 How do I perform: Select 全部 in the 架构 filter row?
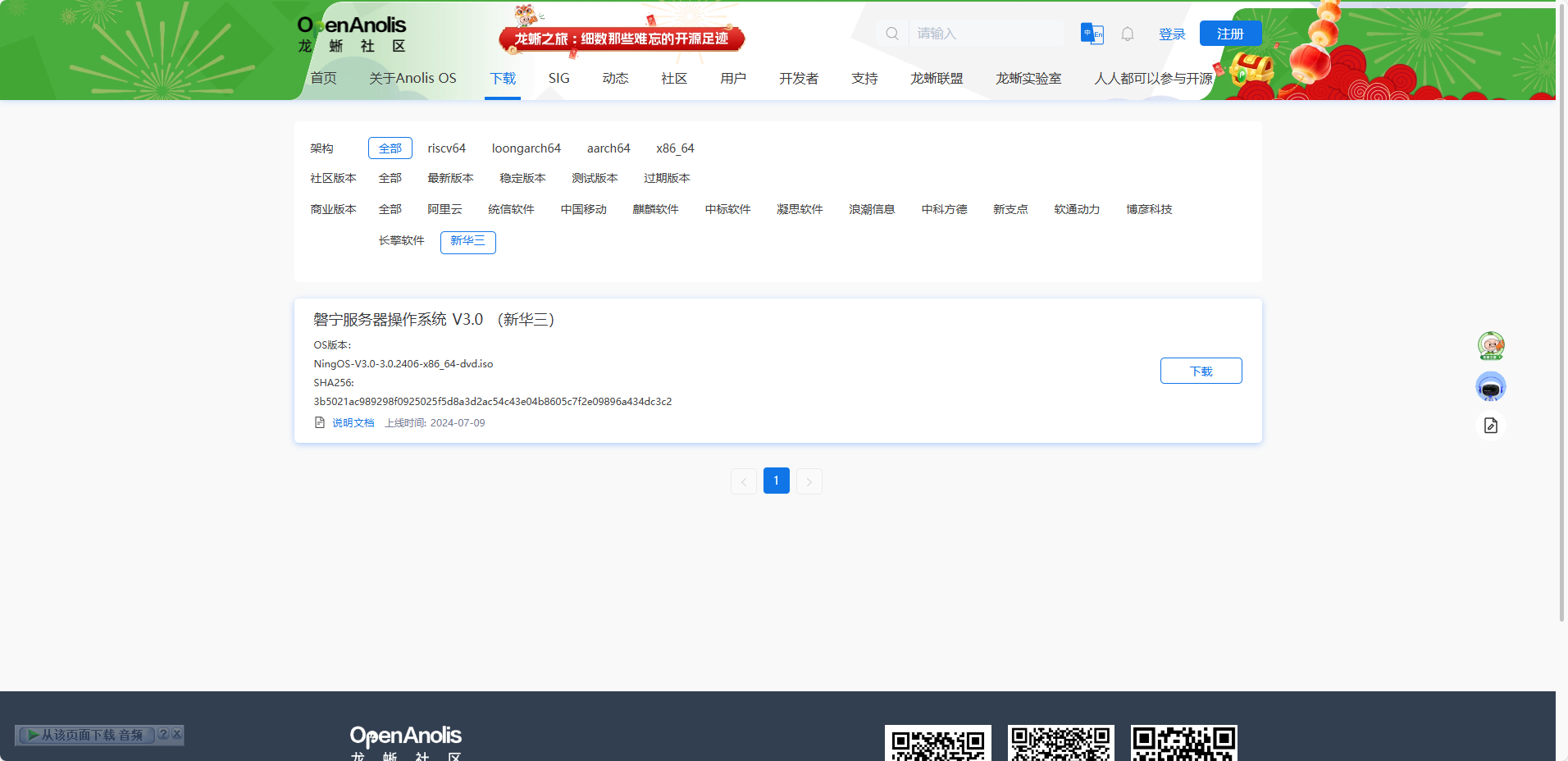tap(390, 148)
